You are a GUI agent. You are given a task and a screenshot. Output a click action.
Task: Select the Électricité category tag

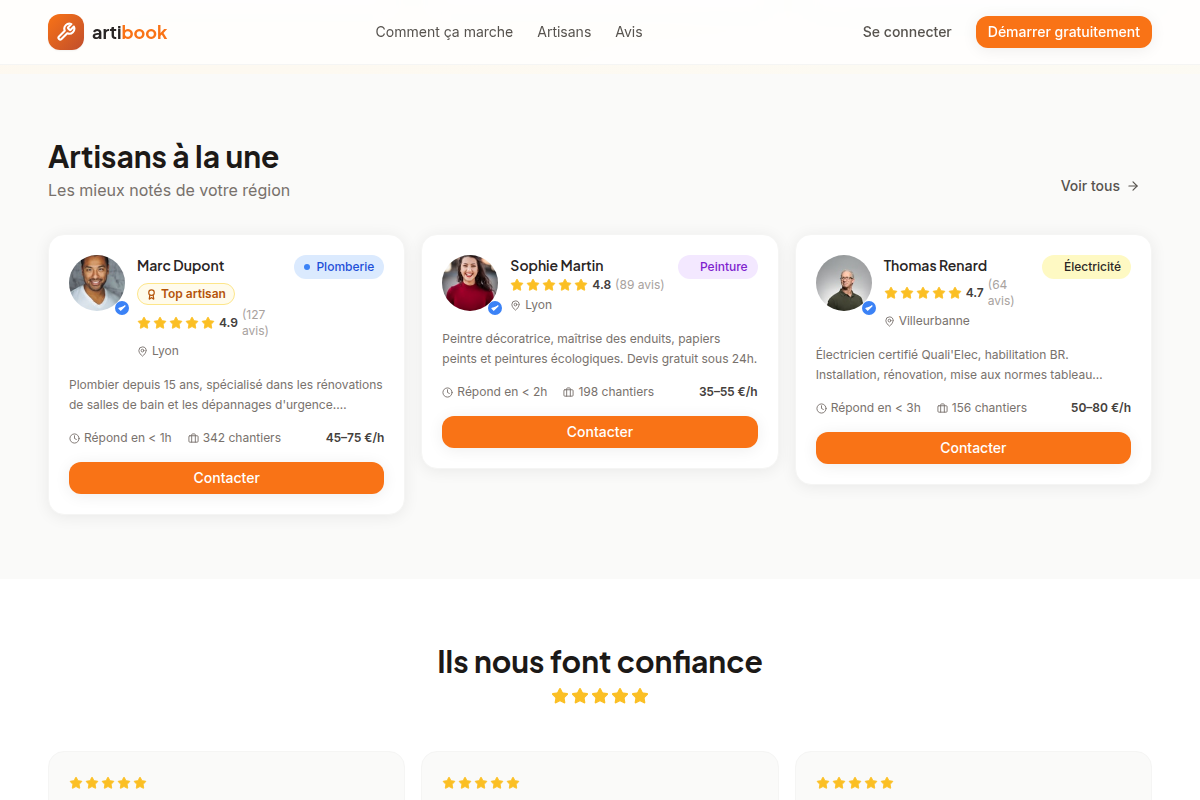tap(1087, 267)
